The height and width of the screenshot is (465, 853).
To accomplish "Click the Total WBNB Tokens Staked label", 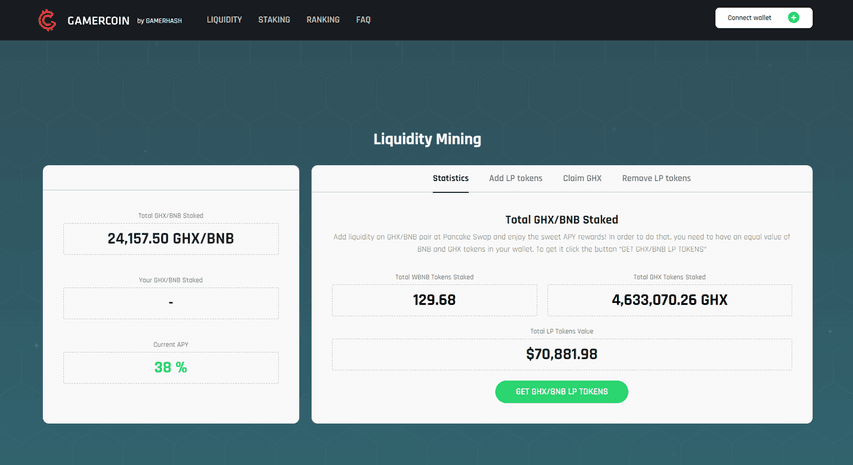I will [x=434, y=277].
